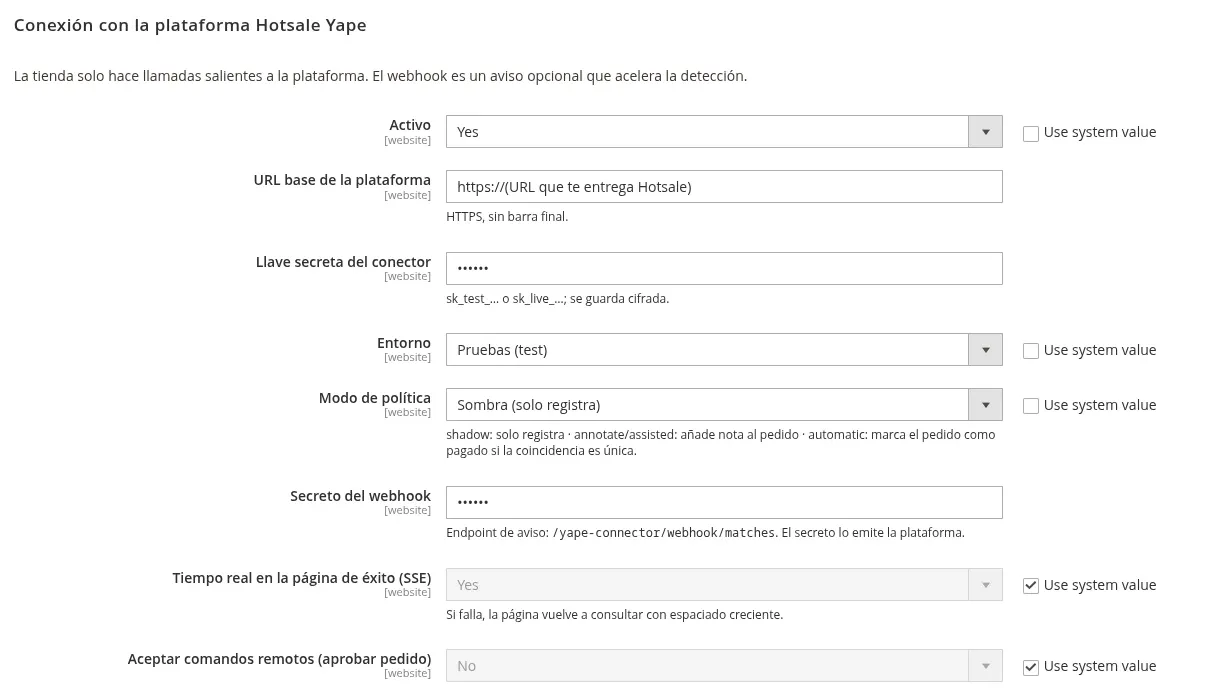Image resolution: width=1230 pixels, height=700 pixels.
Task: Click the 'shadow: solo registra' explanation text
Action: pos(720,443)
